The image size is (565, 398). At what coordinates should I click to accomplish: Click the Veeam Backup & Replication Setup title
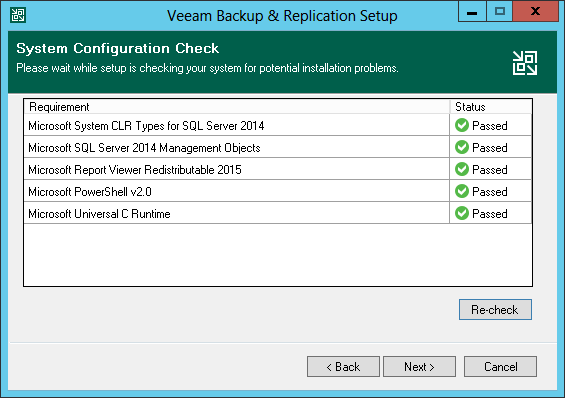(282, 16)
